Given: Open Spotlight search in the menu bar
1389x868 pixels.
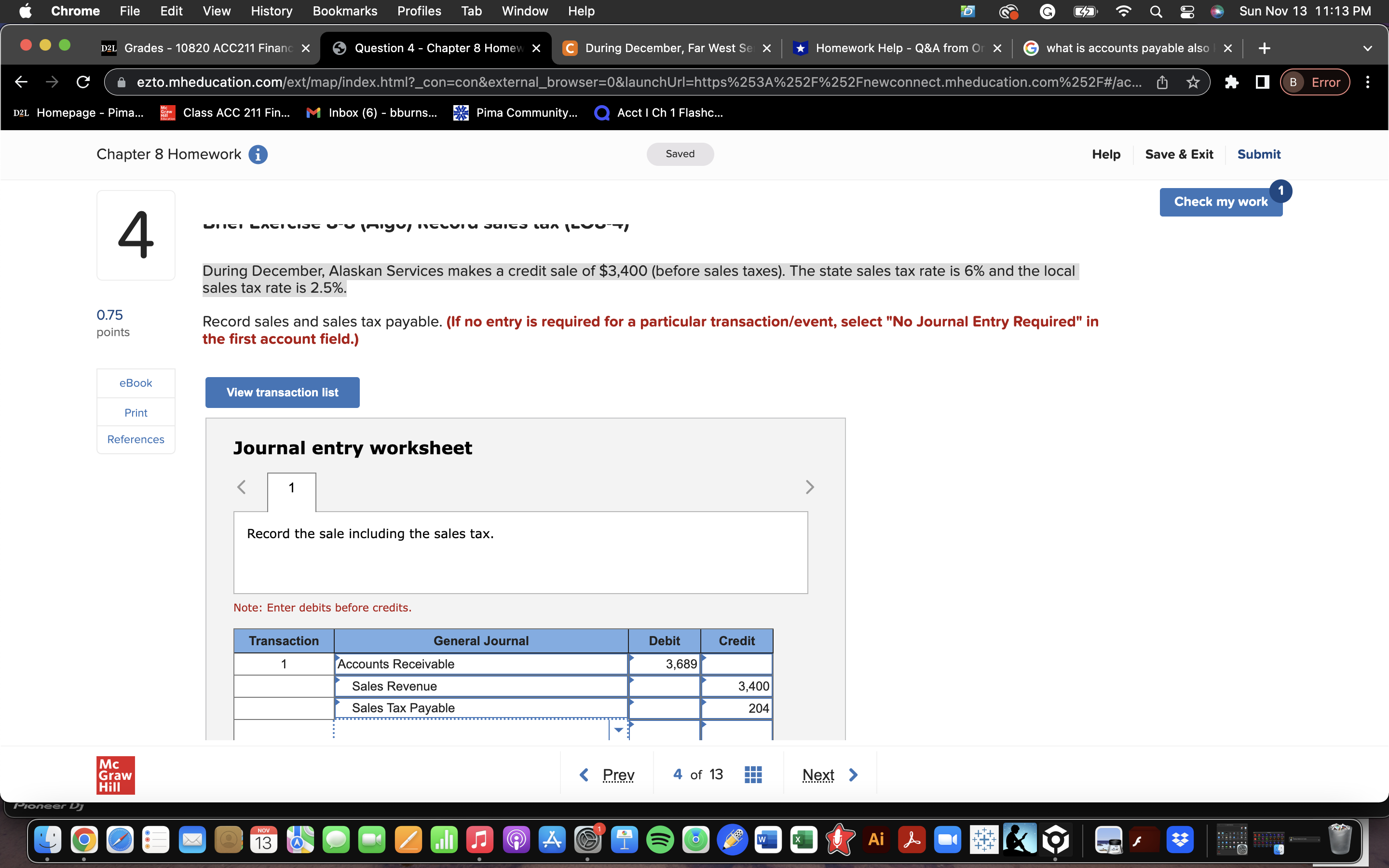Looking at the screenshot, I should coord(1156,11).
